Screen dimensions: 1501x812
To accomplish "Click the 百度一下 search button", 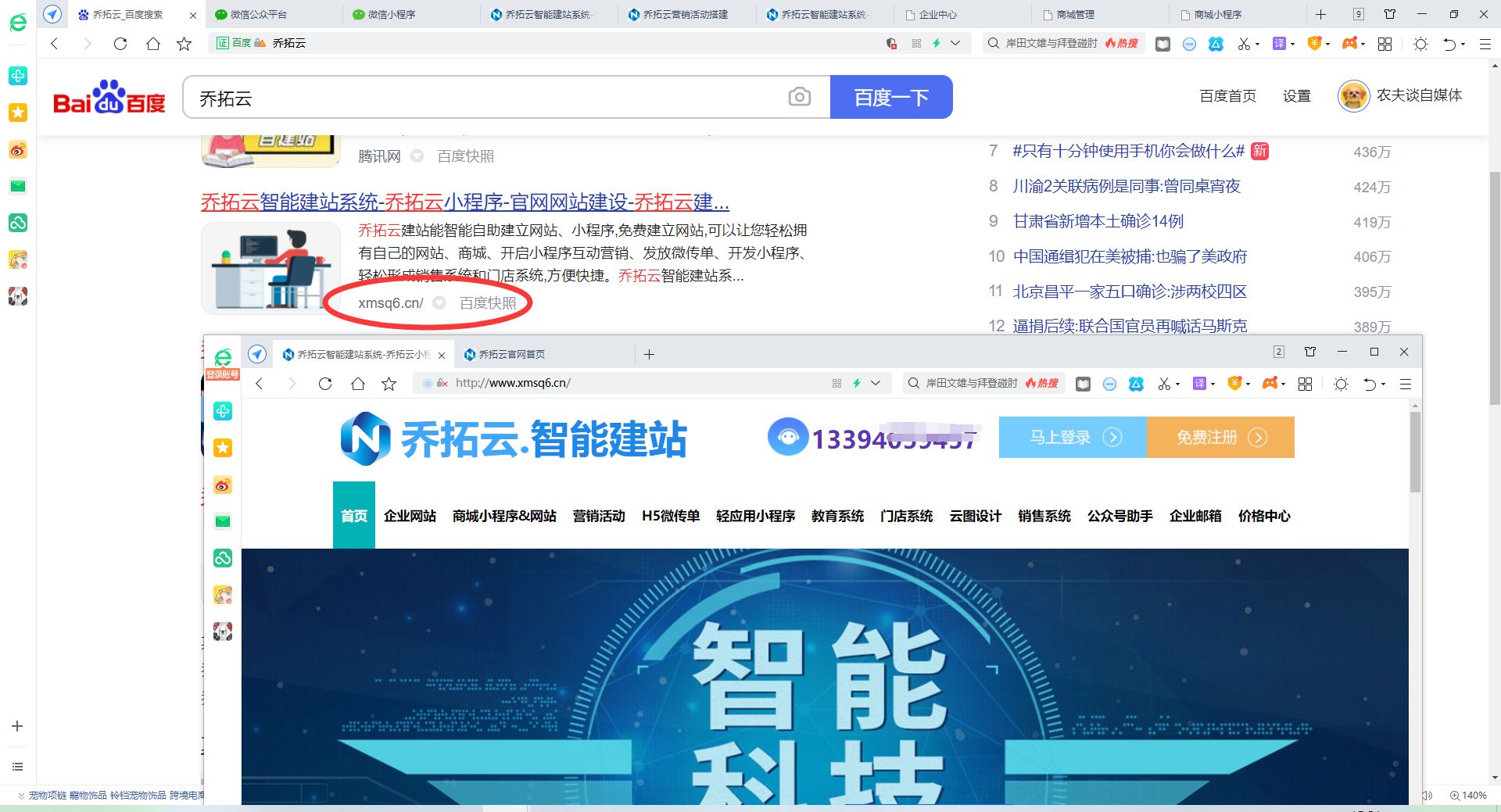I will [891, 97].
